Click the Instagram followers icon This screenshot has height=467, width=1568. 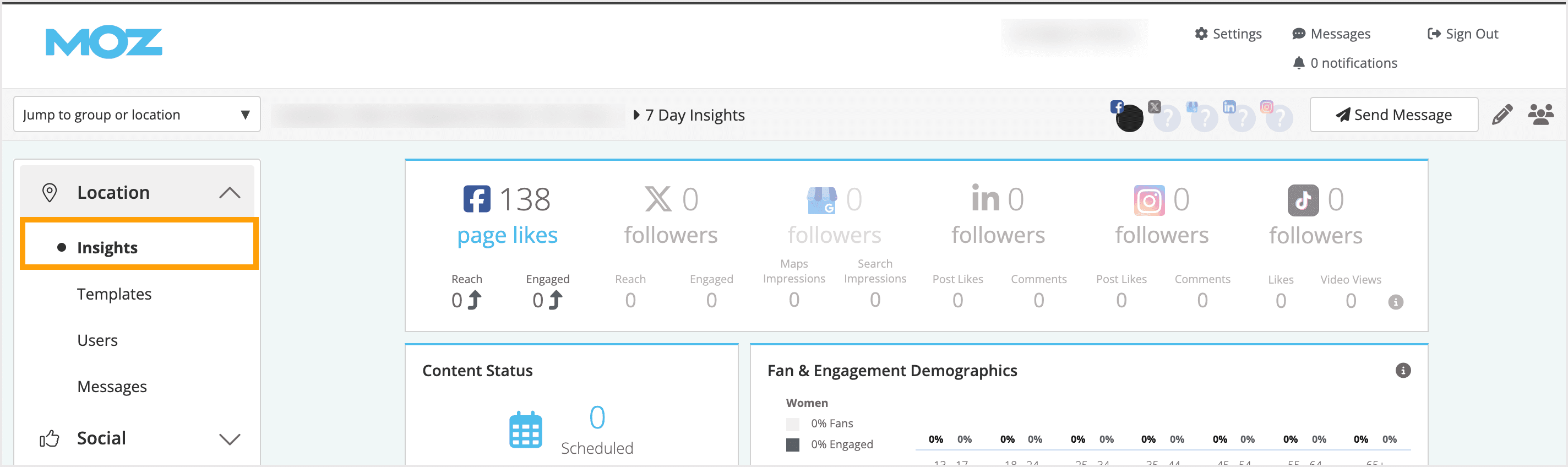click(x=1148, y=200)
